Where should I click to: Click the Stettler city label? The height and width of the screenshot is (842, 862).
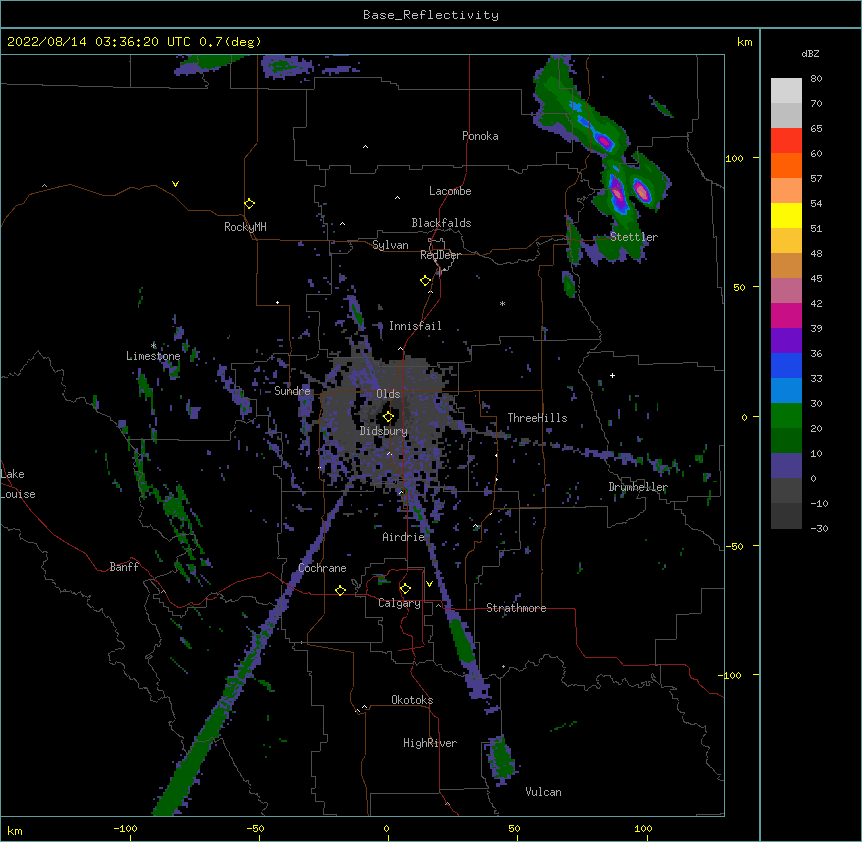(x=634, y=237)
